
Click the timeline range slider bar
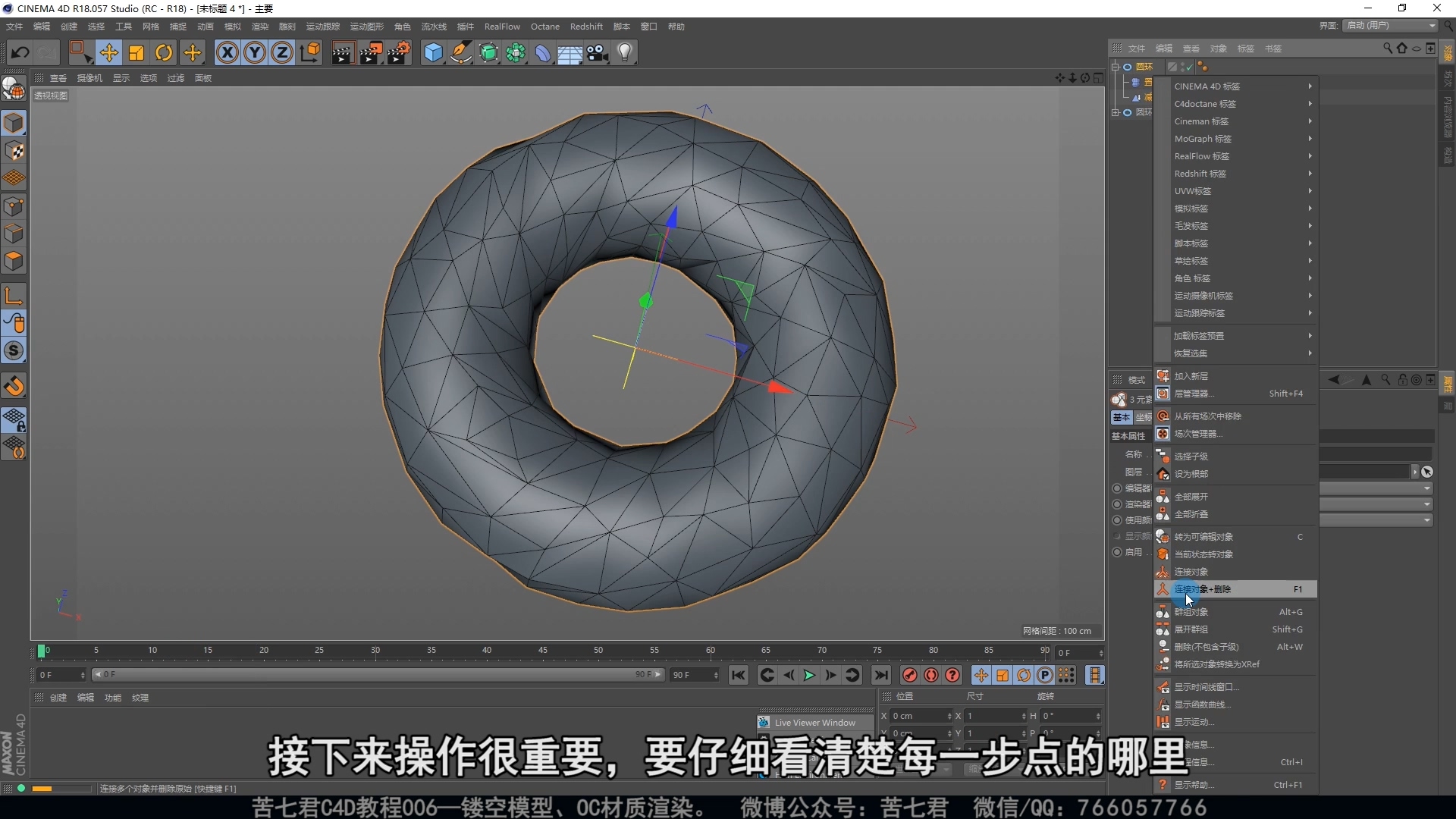click(x=377, y=675)
